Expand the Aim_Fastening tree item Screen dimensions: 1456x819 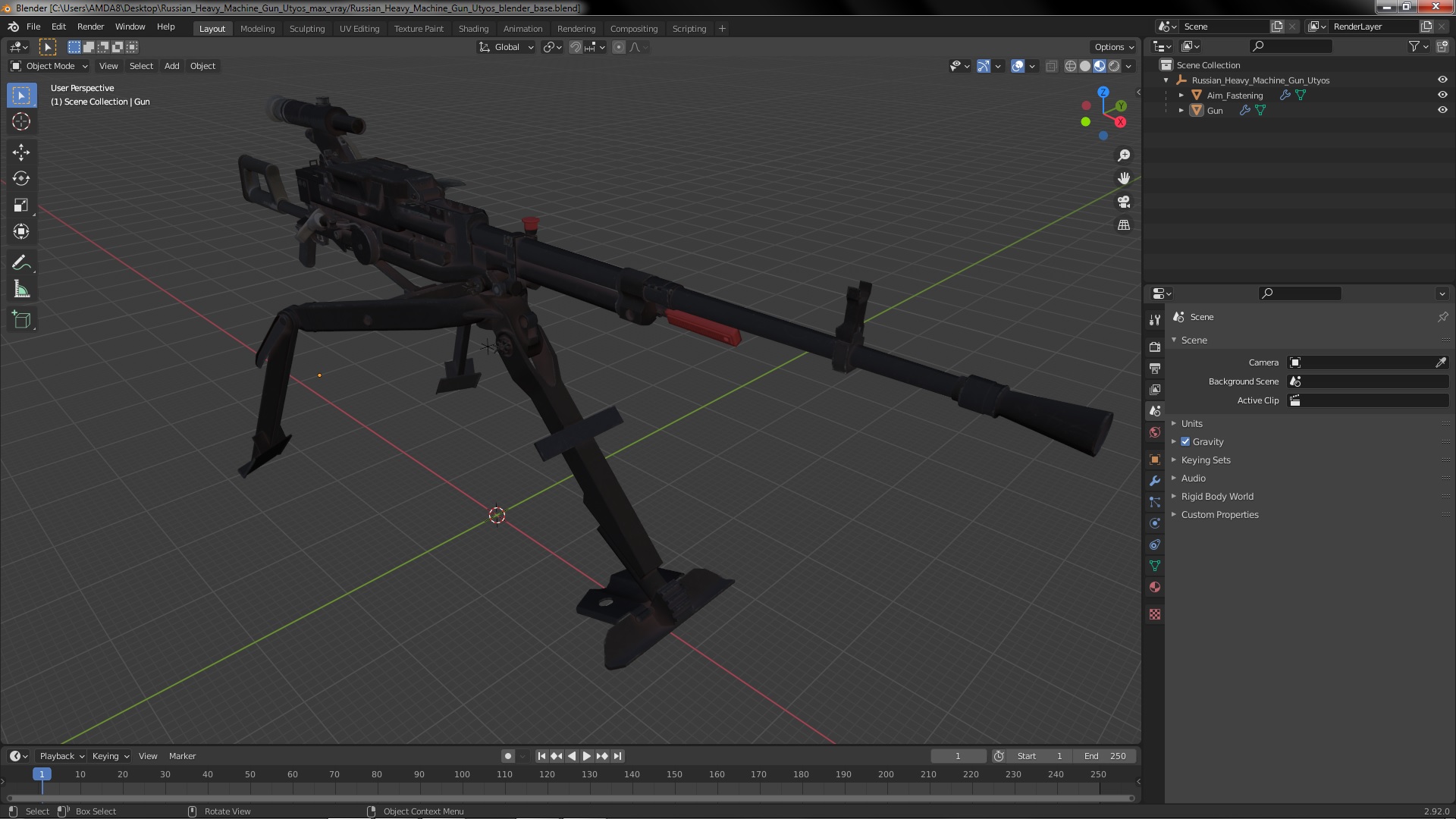click(1181, 95)
